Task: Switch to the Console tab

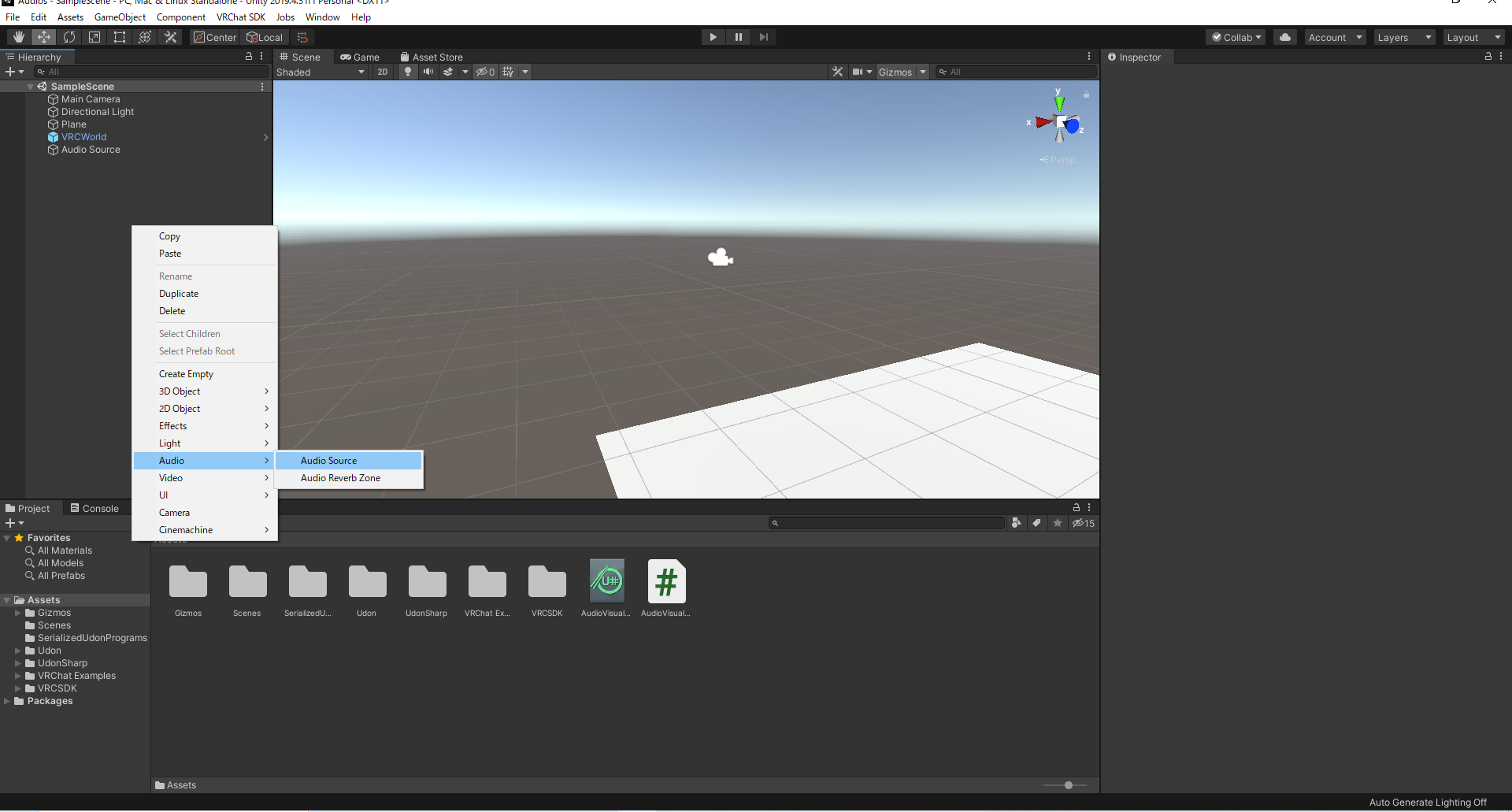Action: (94, 508)
